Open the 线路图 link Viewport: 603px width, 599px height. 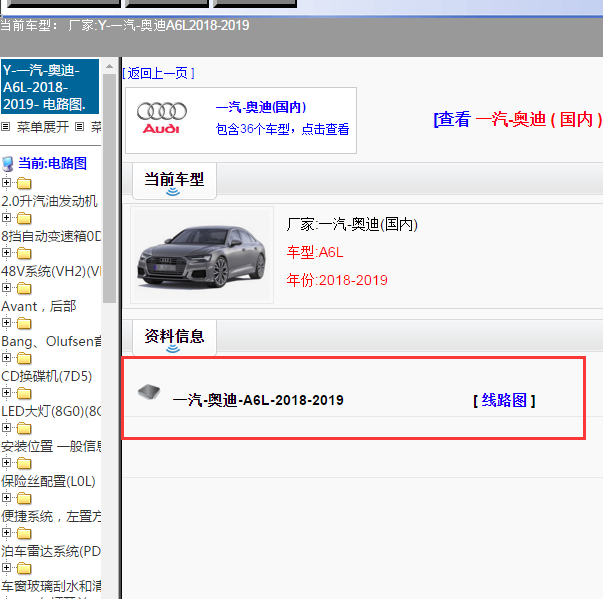[504, 401]
